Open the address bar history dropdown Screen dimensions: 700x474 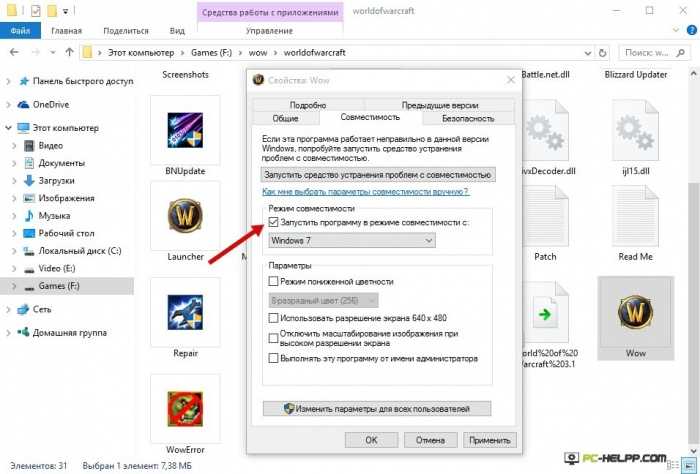pyautogui.click(x=588, y=53)
